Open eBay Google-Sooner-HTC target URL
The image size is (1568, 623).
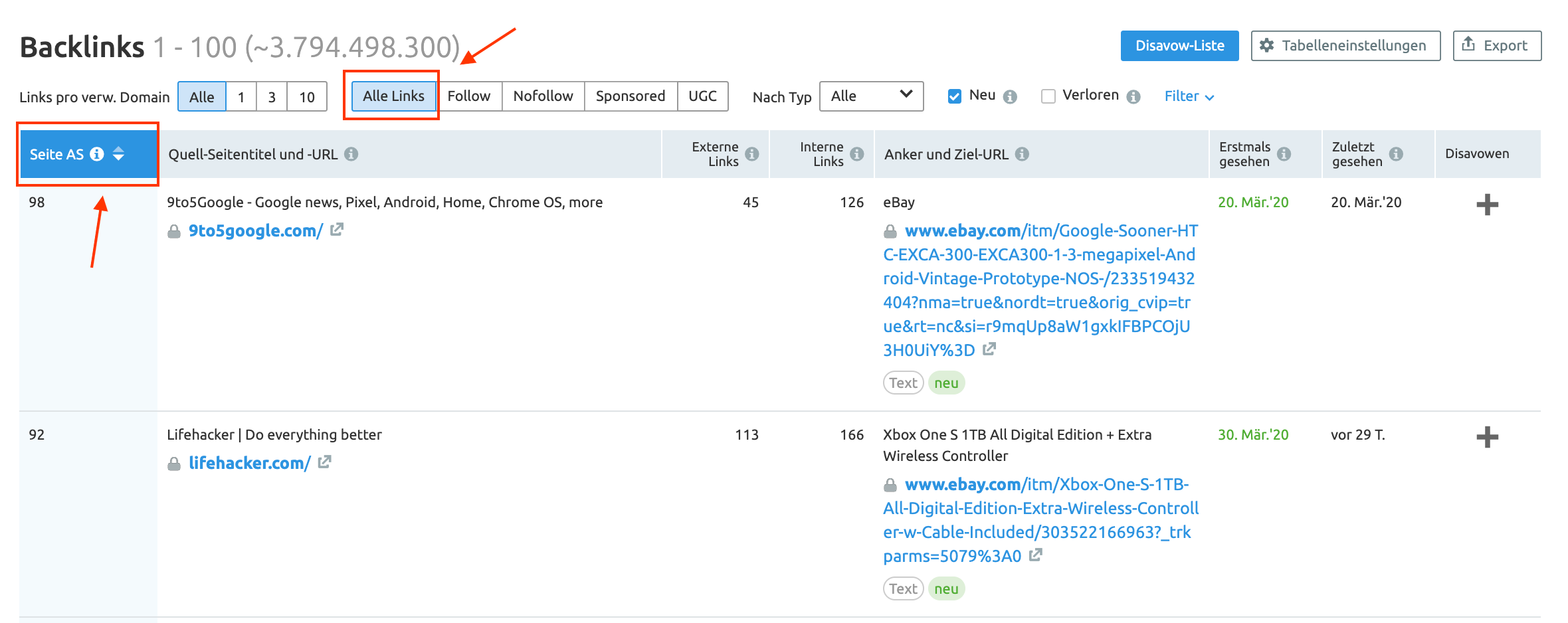tap(1040, 290)
